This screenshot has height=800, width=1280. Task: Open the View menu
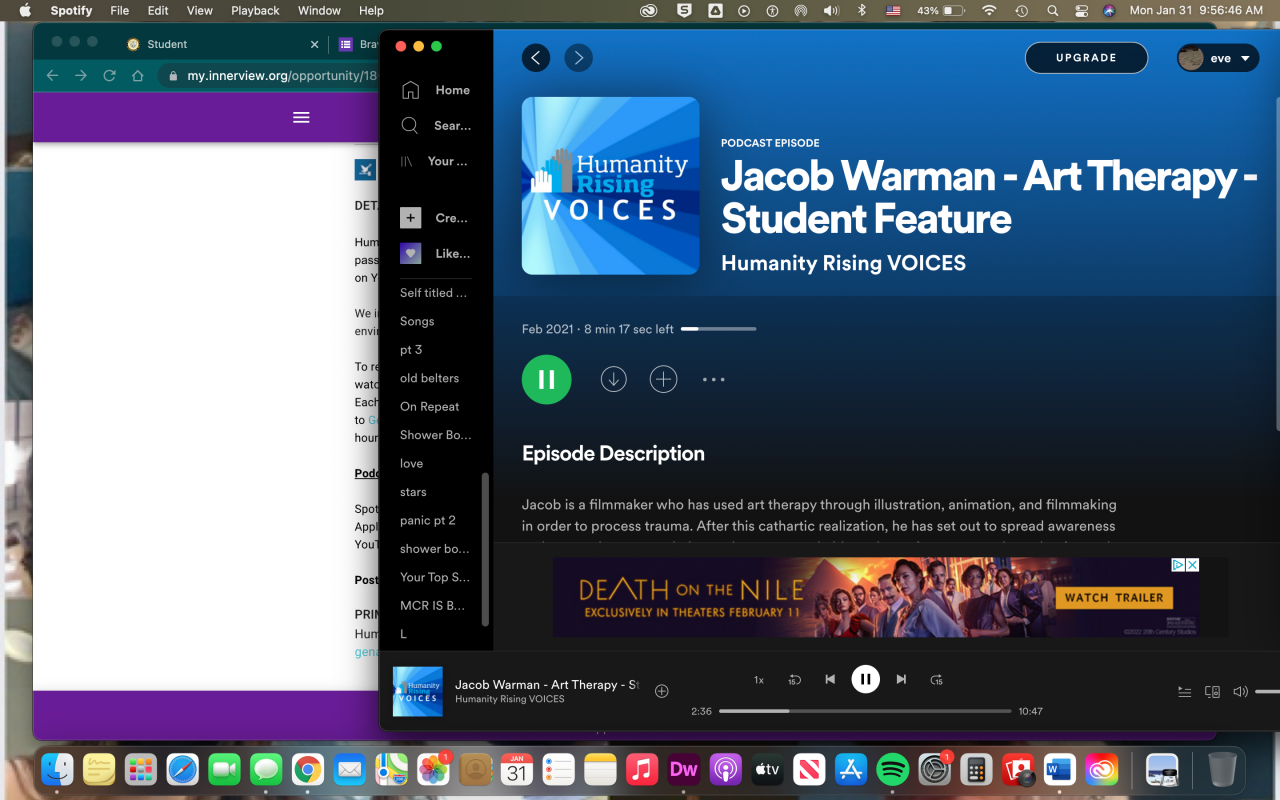click(200, 11)
